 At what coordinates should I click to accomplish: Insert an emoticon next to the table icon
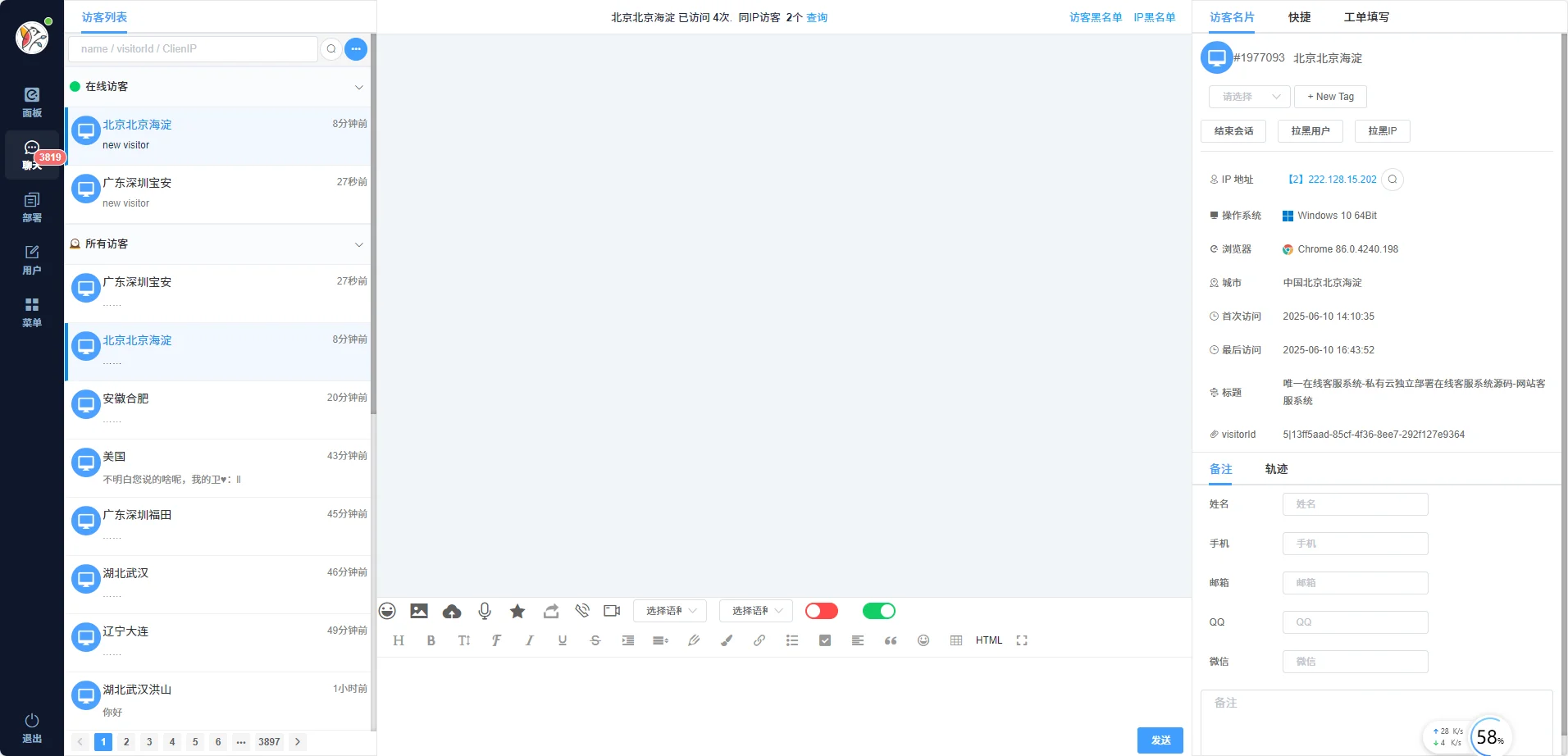923,640
